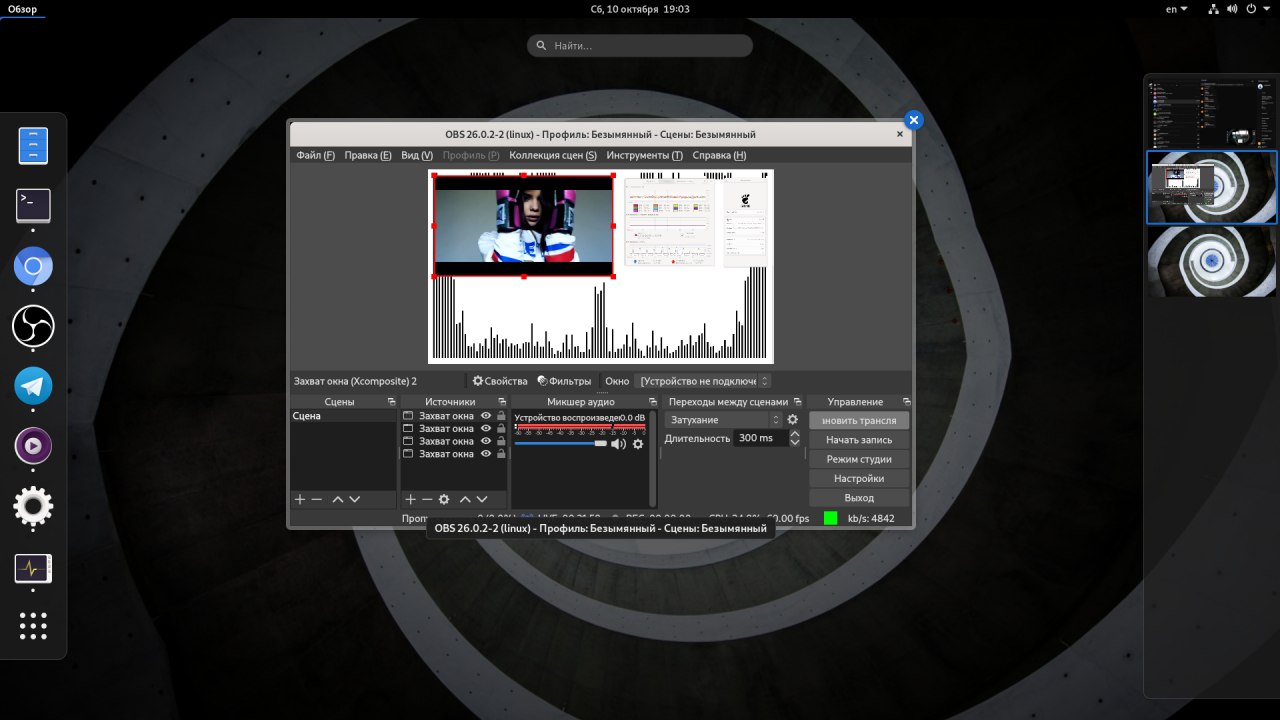Screen dimensions: 1280x720
Task: Move source down in Источники panel
Action: [x=482, y=499]
